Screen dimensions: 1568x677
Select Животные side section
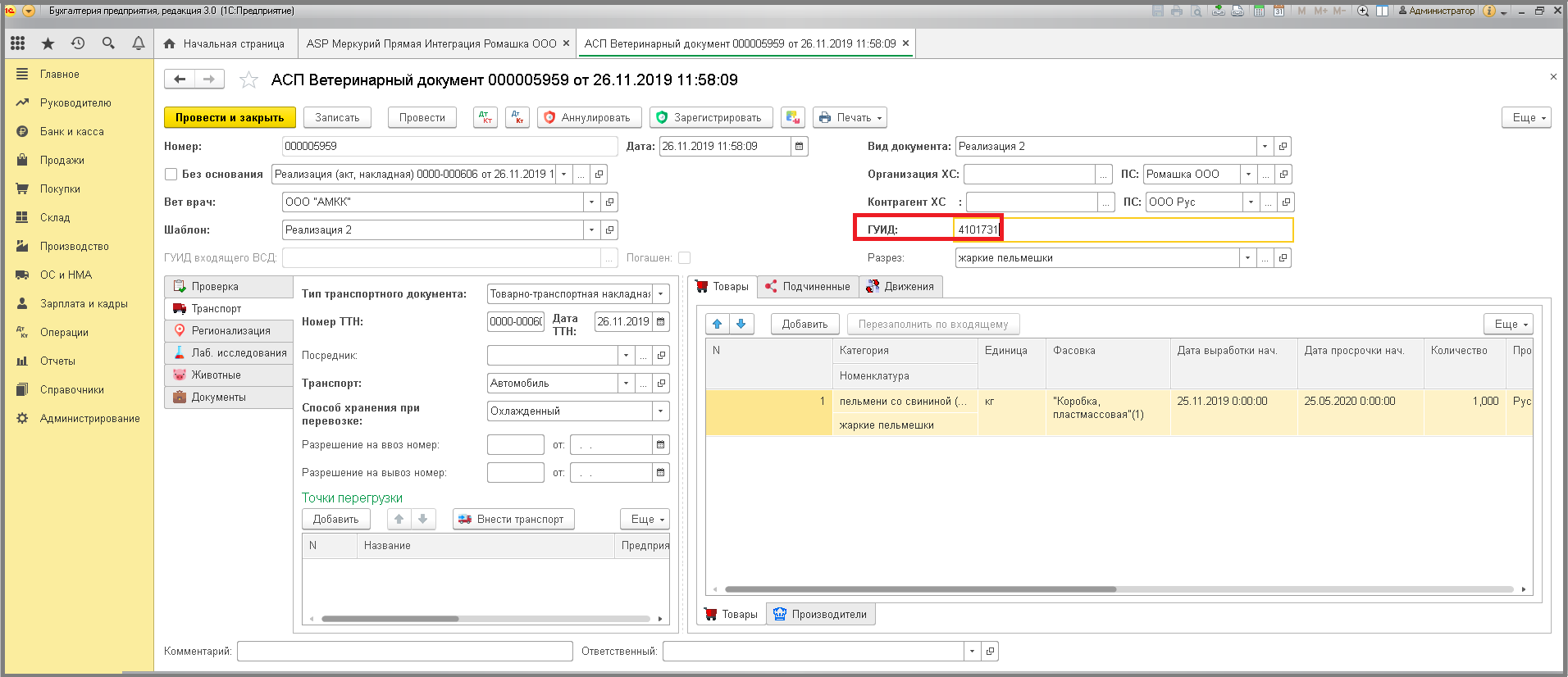(x=229, y=375)
